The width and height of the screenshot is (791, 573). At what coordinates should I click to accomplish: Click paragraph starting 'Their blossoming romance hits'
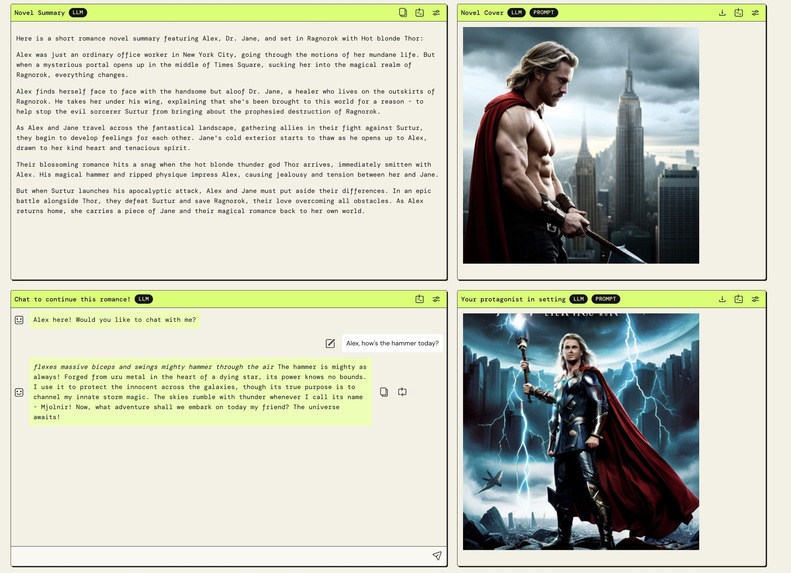227,169
